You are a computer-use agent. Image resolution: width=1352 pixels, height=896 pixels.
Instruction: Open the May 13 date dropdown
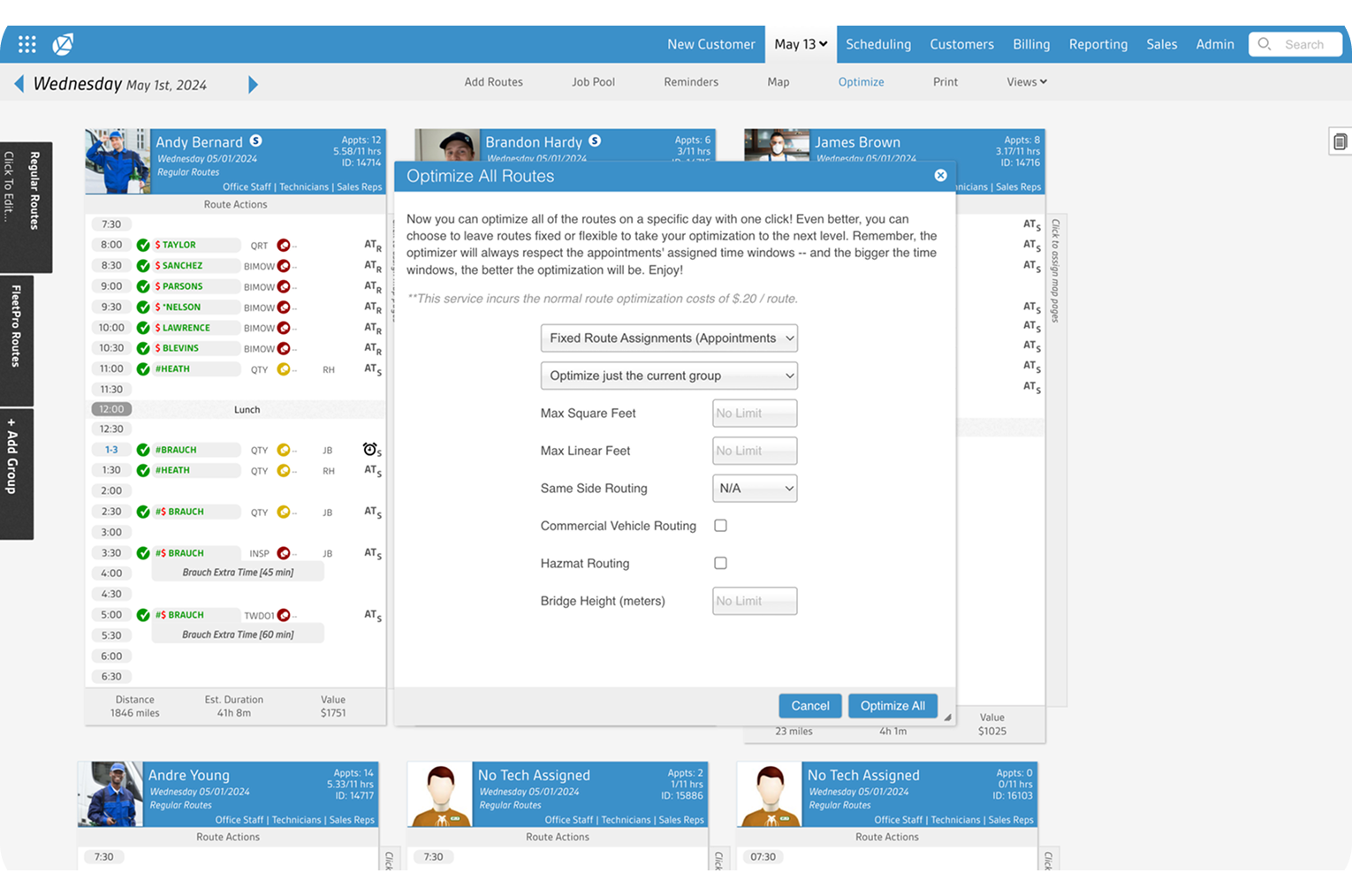tap(801, 44)
